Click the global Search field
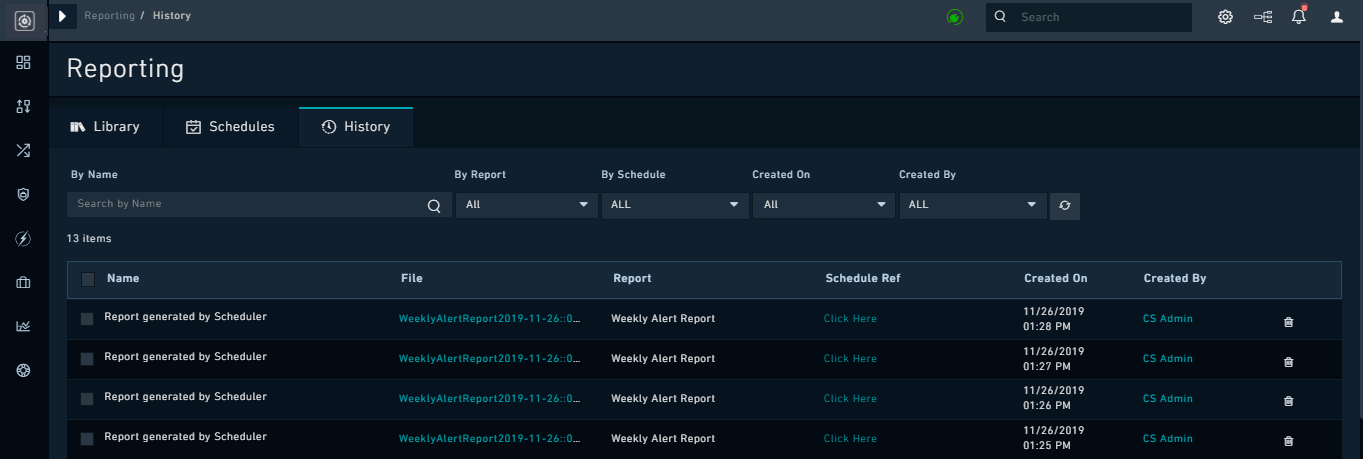The image size is (1363, 459). pos(1088,17)
